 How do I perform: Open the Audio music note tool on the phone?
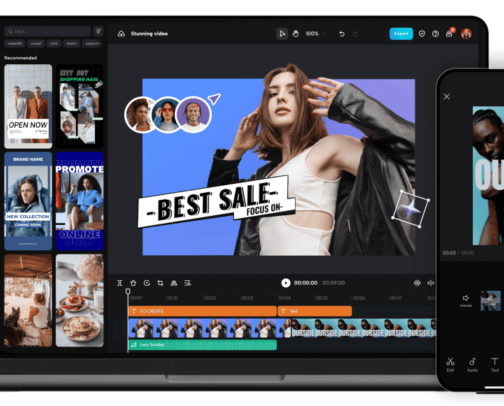pos(472,364)
